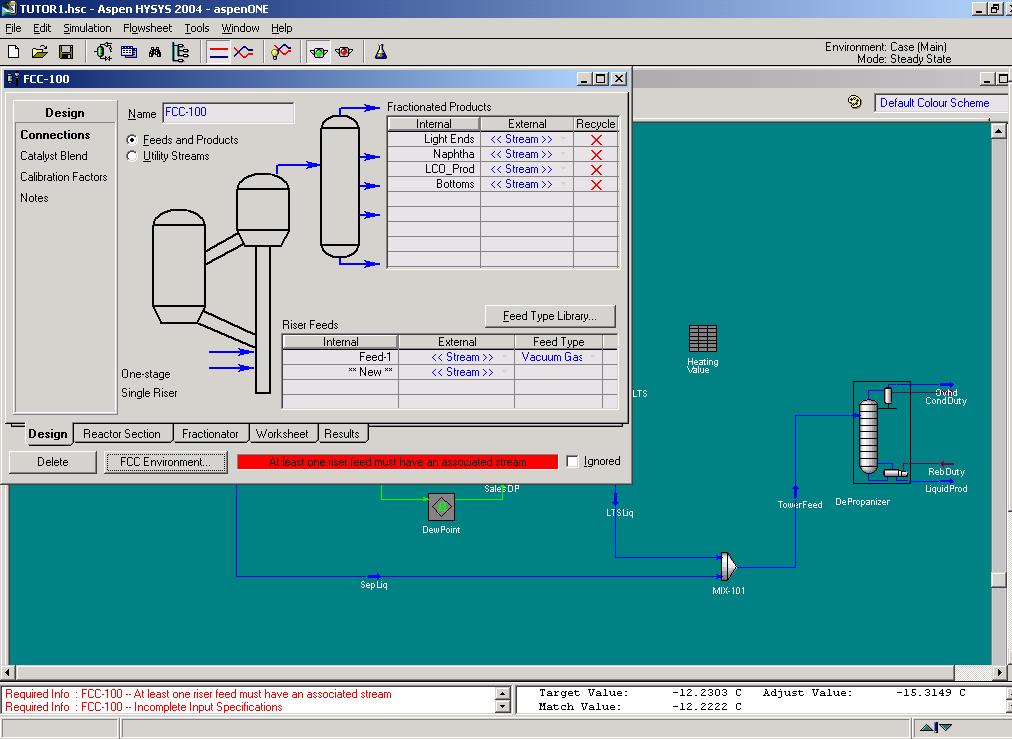Select the Utility Streams radio button
Image resolution: width=1012 pixels, height=739 pixels.
(132, 156)
